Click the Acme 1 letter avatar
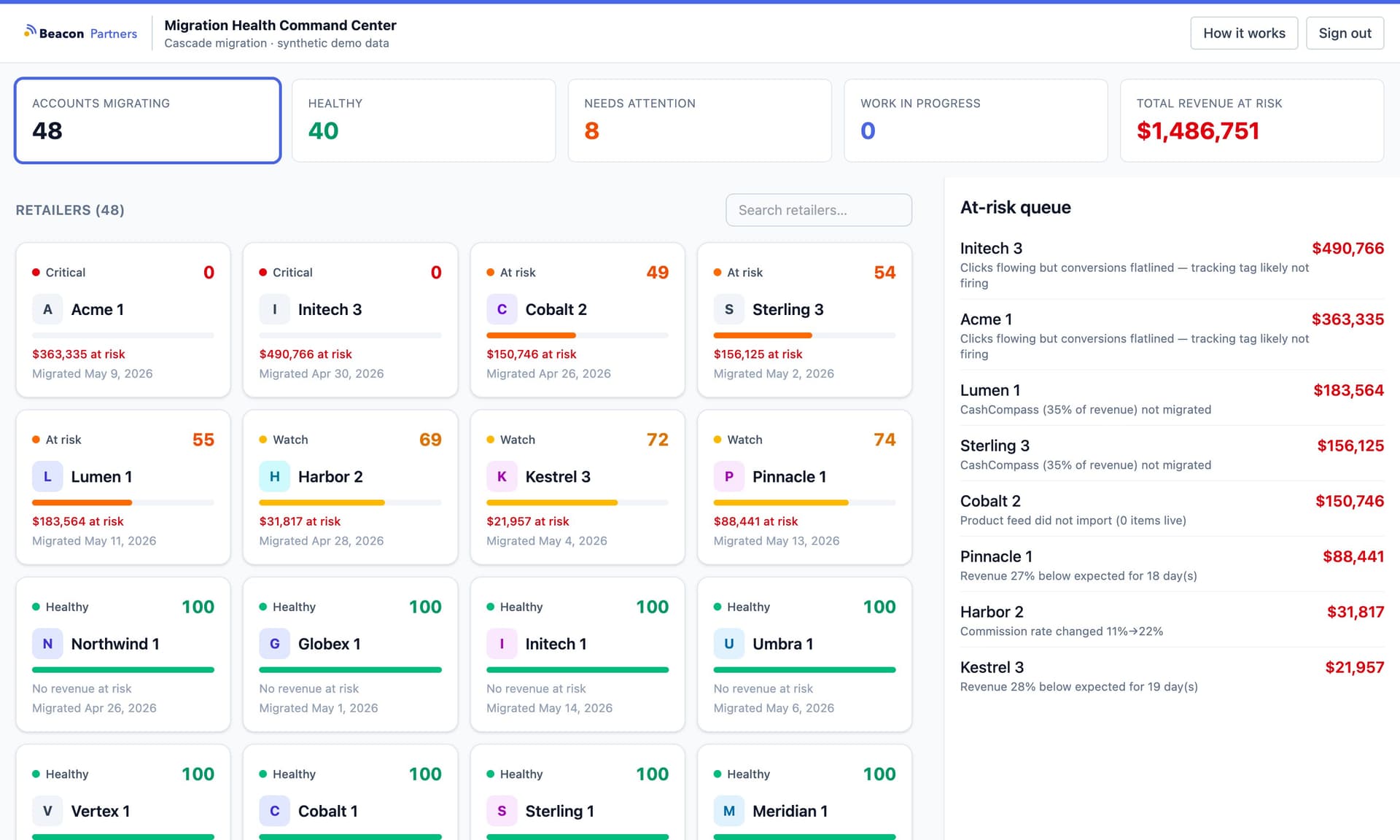This screenshot has width=1400, height=840. (x=47, y=309)
